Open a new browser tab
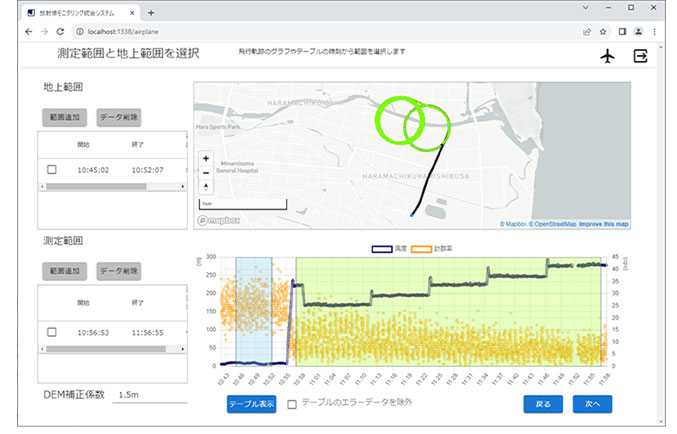 click(x=151, y=13)
